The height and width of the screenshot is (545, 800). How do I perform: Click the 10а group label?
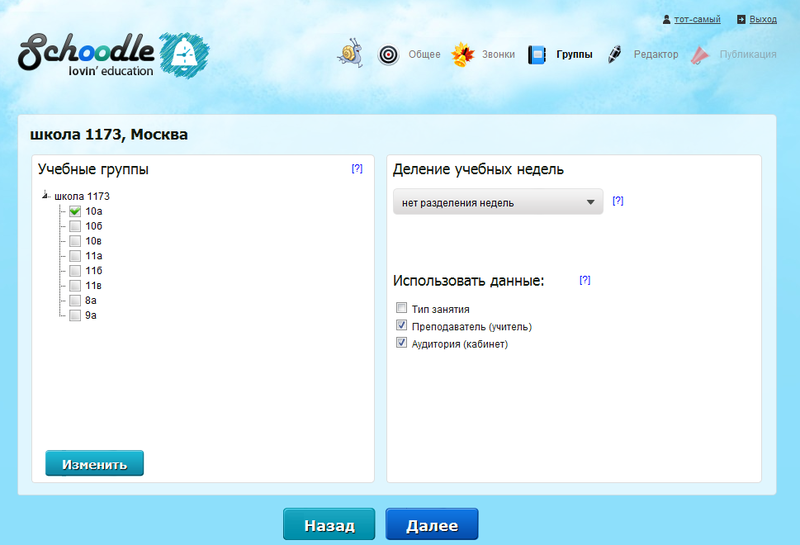pos(94,211)
